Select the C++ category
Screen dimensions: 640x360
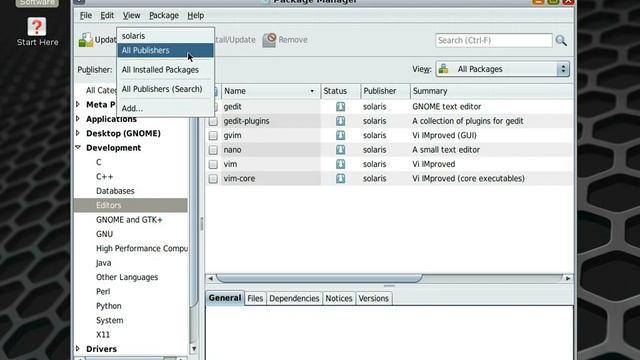pyautogui.click(x=104, y=176)
